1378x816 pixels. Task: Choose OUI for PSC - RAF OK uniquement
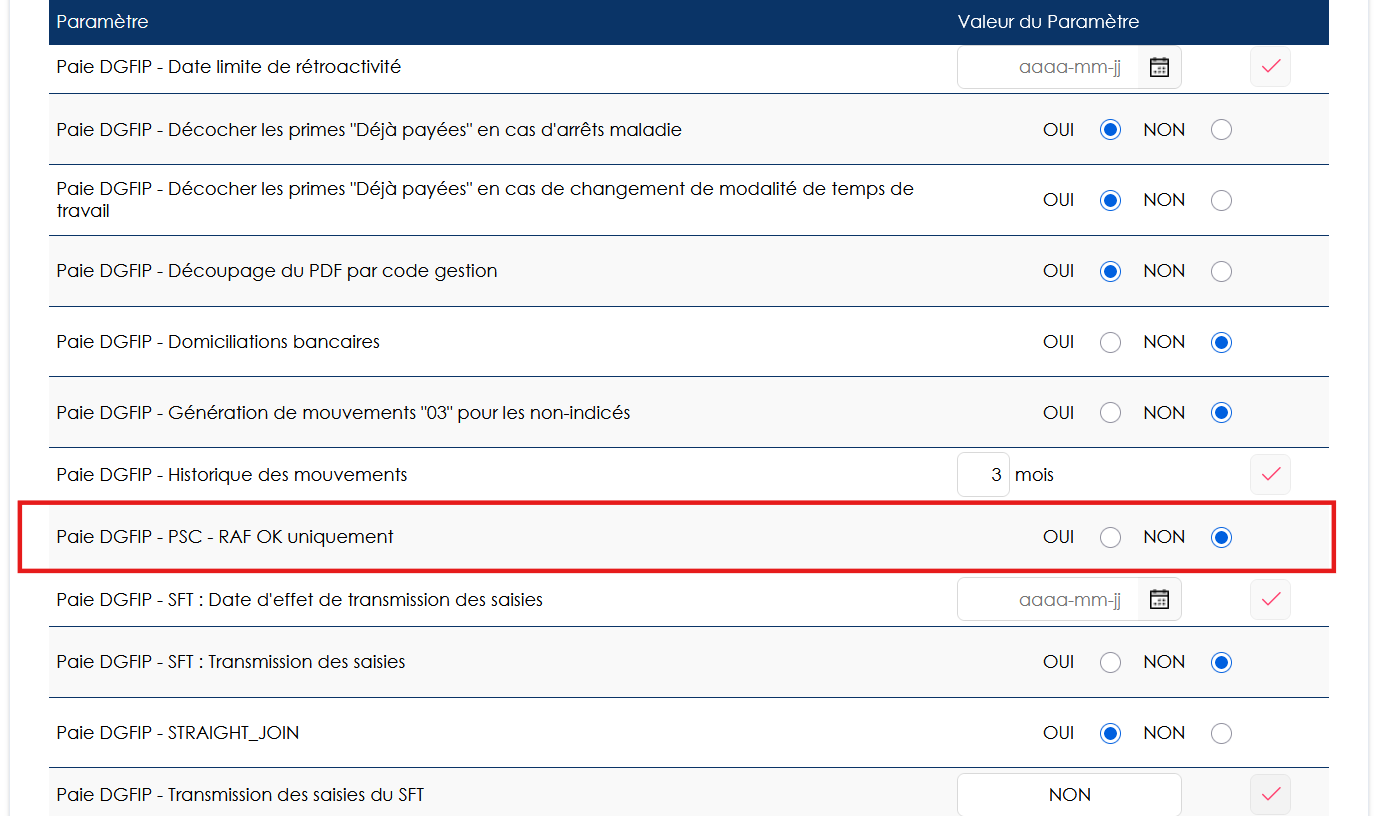1110,538
